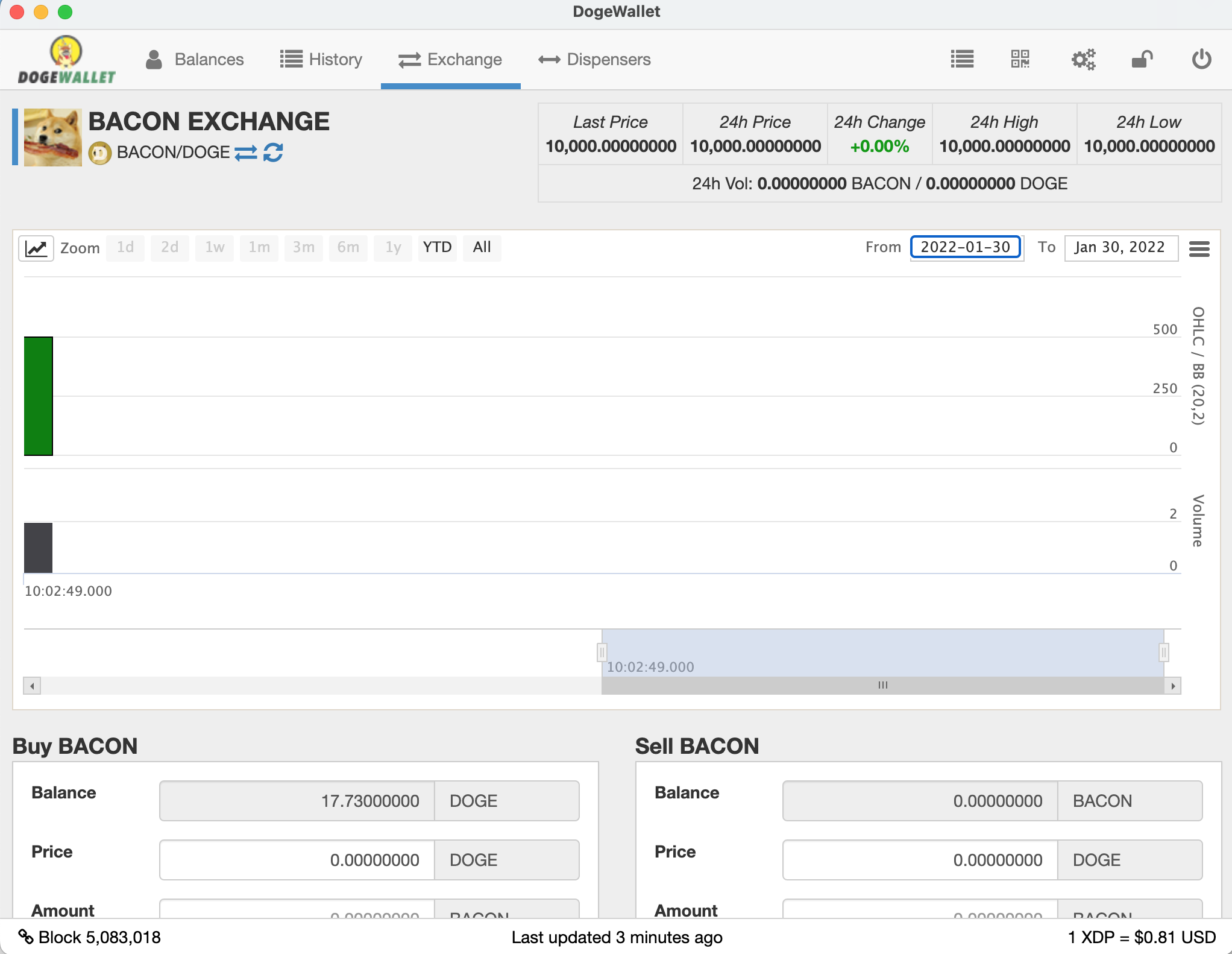Click the navigator scrollbar thumb
The image size is (1232, 954).
[882, 685]
